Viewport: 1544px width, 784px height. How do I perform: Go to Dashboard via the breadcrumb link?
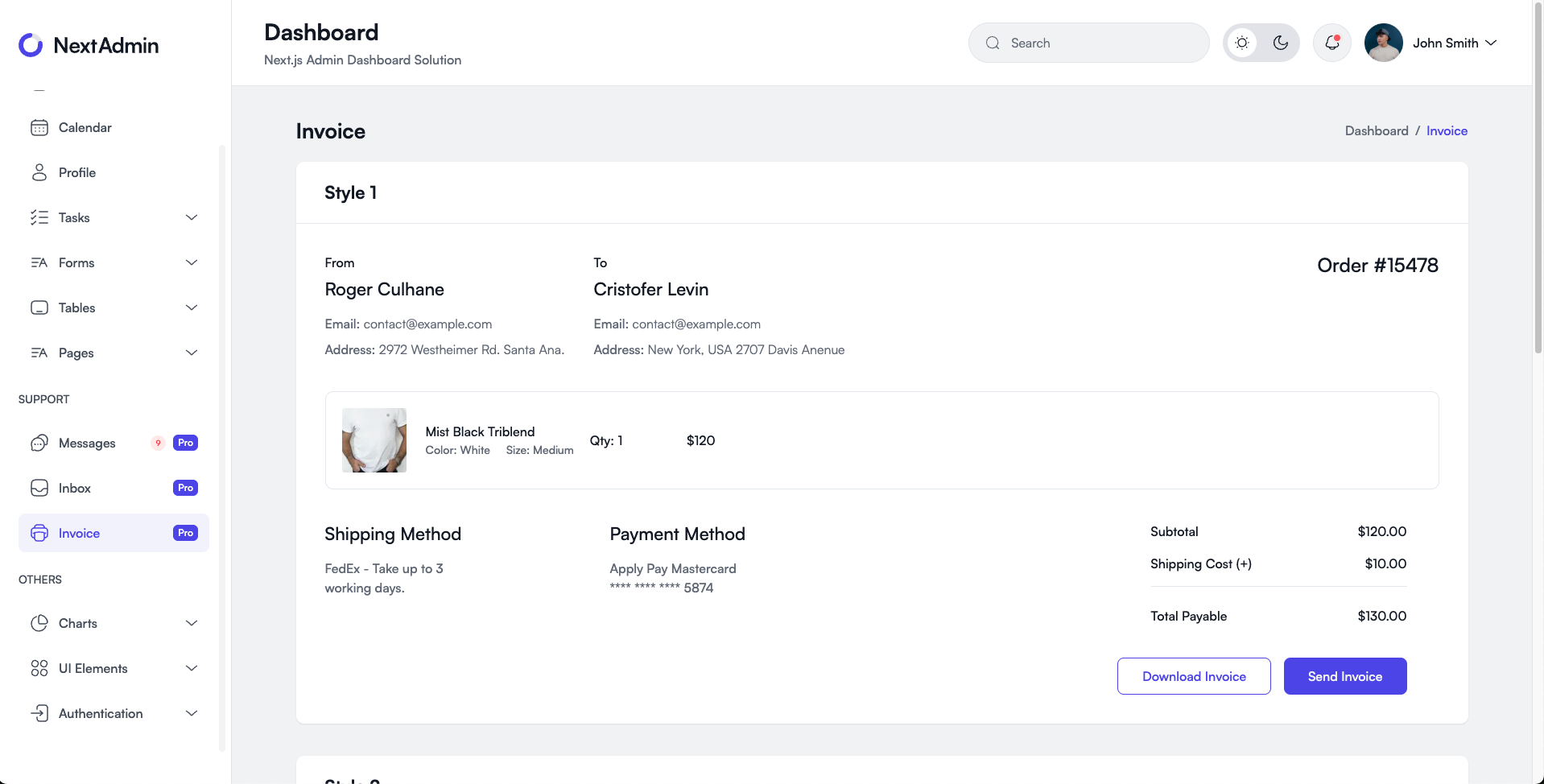(x=1377, y=130)
